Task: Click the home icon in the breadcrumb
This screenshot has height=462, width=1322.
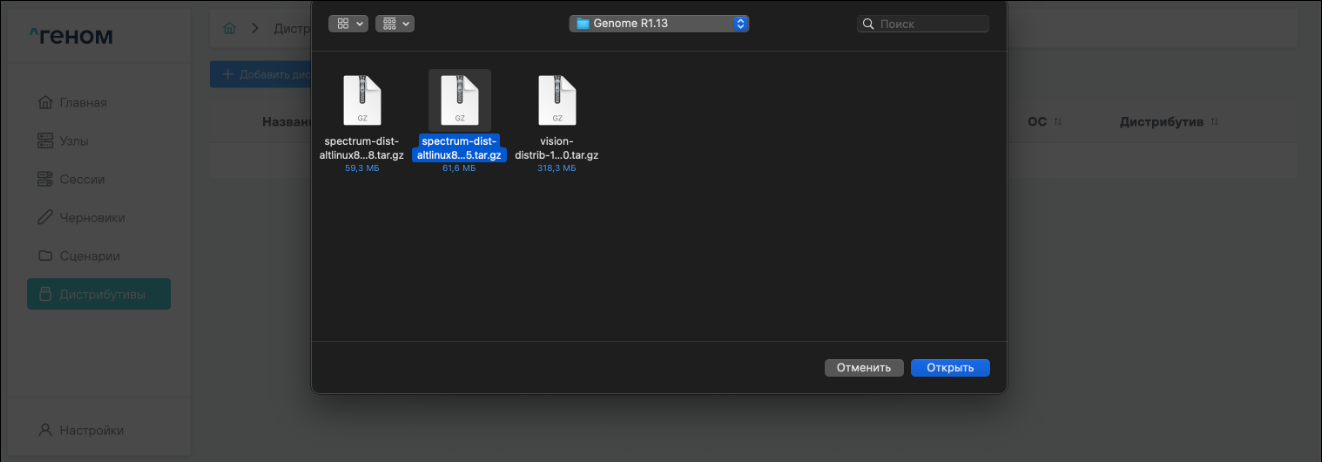Action: pos(230,28)
